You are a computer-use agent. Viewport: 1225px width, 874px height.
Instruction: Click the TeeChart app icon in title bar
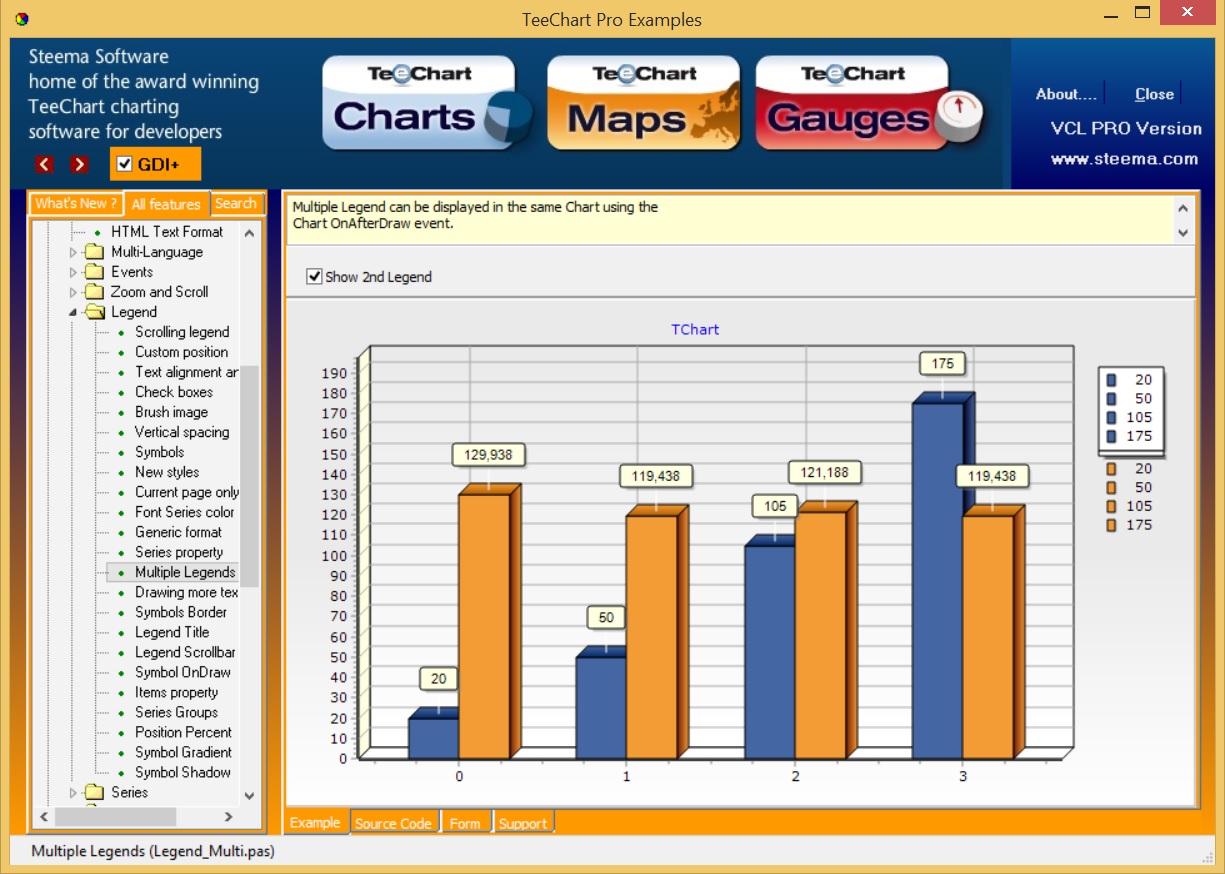pyautogui.click(x=22, y=19)
